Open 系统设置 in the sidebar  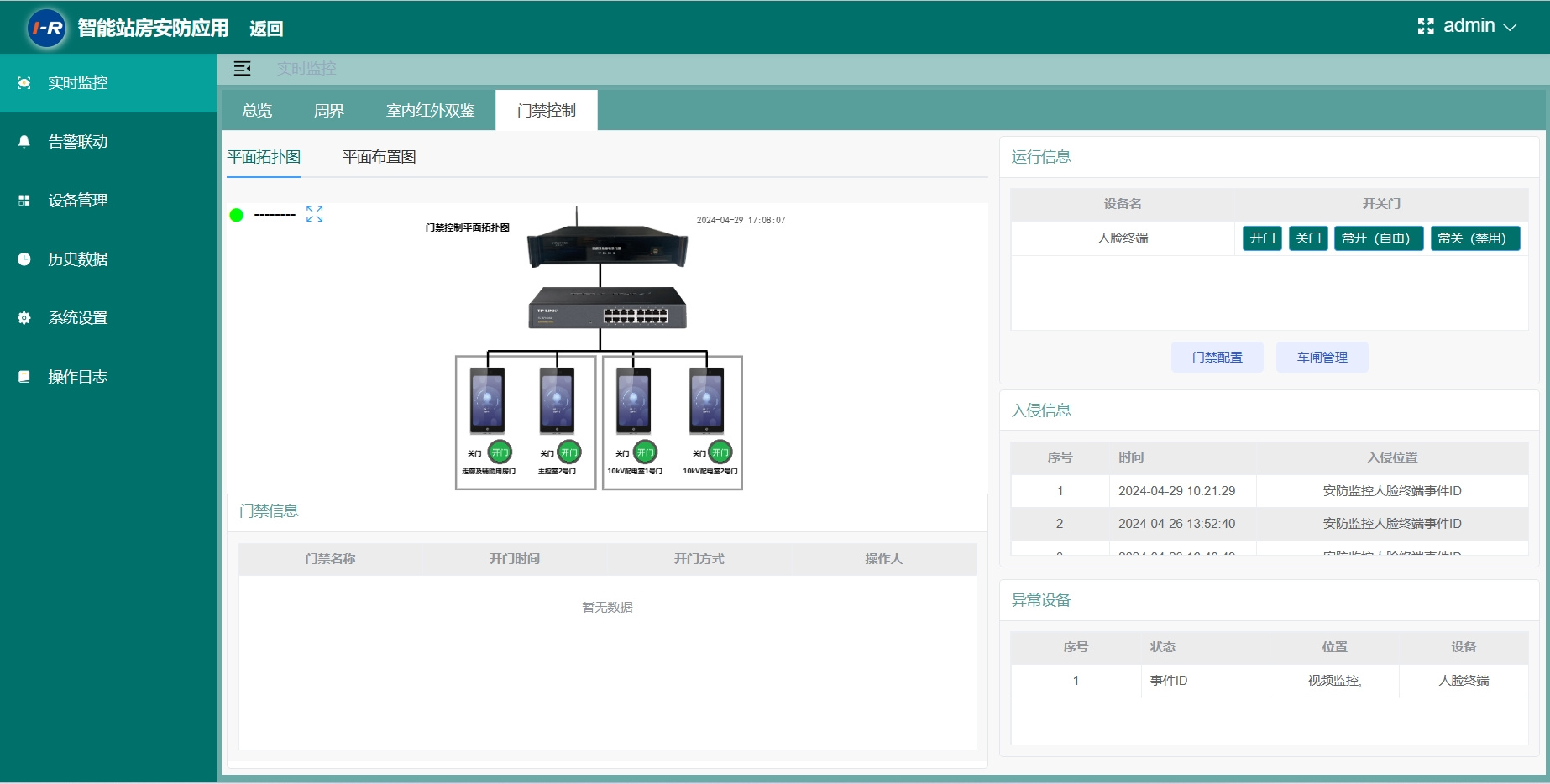108,318
